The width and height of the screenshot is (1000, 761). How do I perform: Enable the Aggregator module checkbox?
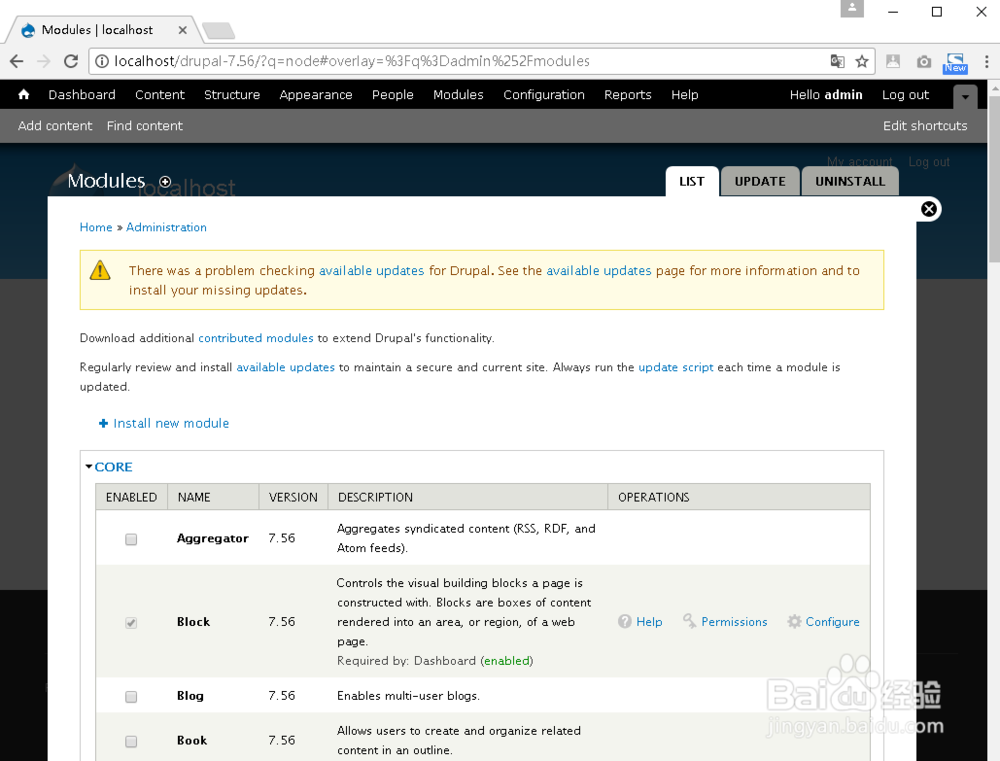(x=131, y=540)
